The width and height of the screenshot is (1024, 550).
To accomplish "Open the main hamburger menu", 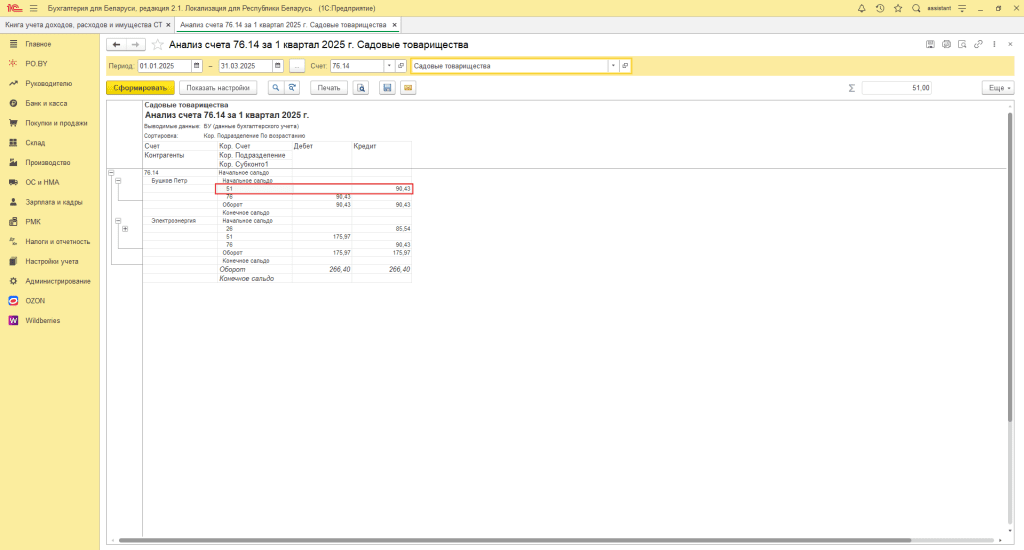I will (33, 8).
